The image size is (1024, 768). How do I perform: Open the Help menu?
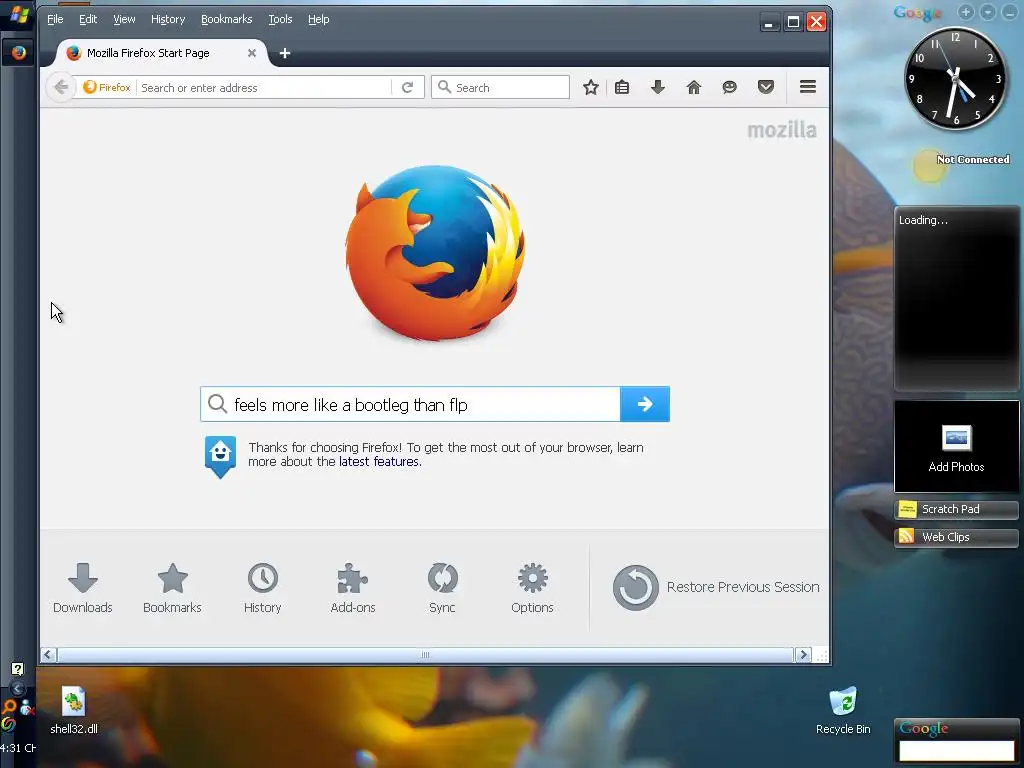click(x=319, y=19)
